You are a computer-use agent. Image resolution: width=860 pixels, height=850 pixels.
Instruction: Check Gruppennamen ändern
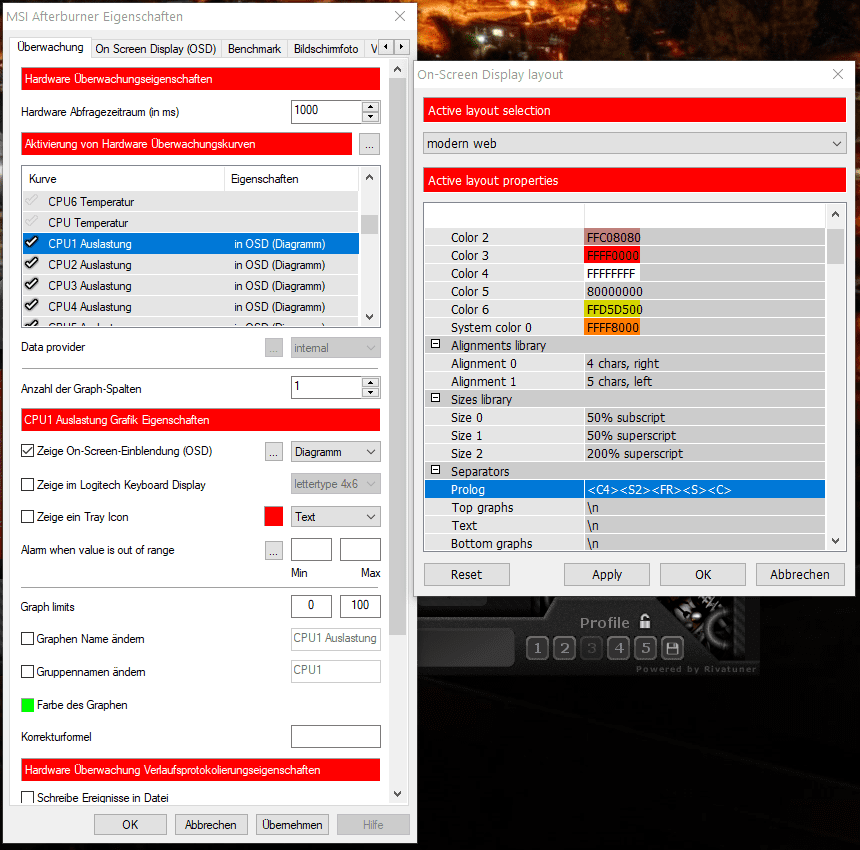pos(27,672)
